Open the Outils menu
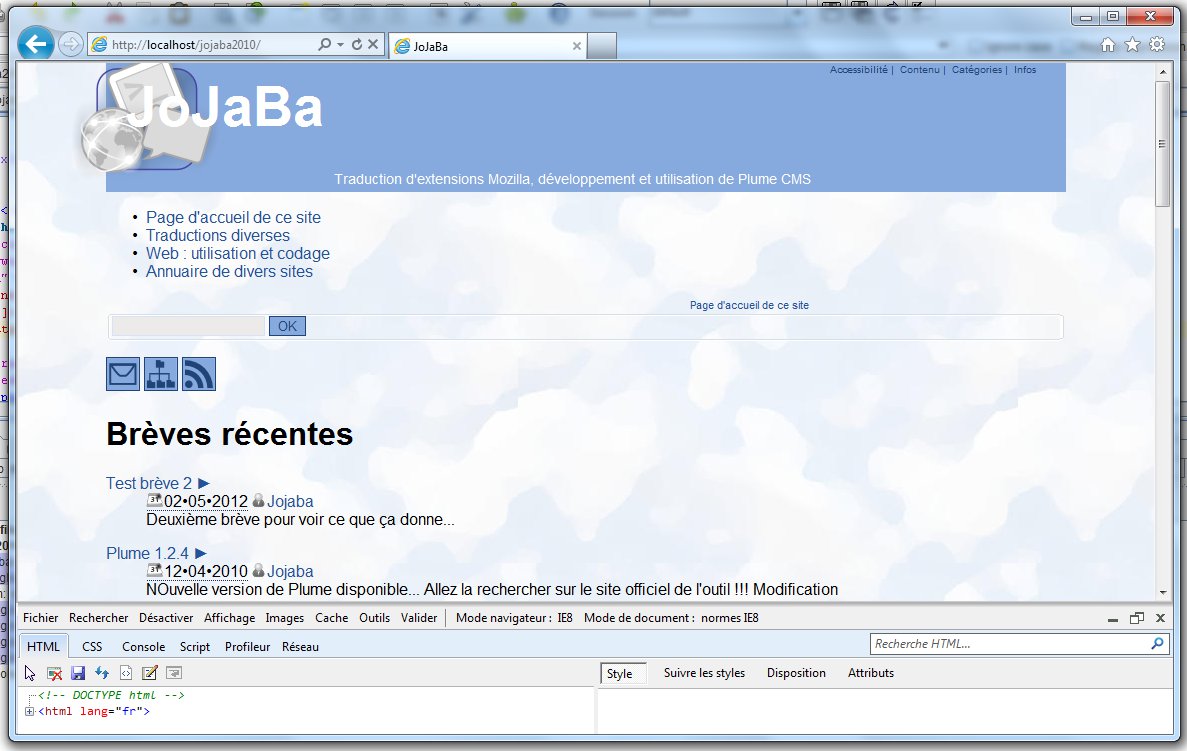 (375, 618)
